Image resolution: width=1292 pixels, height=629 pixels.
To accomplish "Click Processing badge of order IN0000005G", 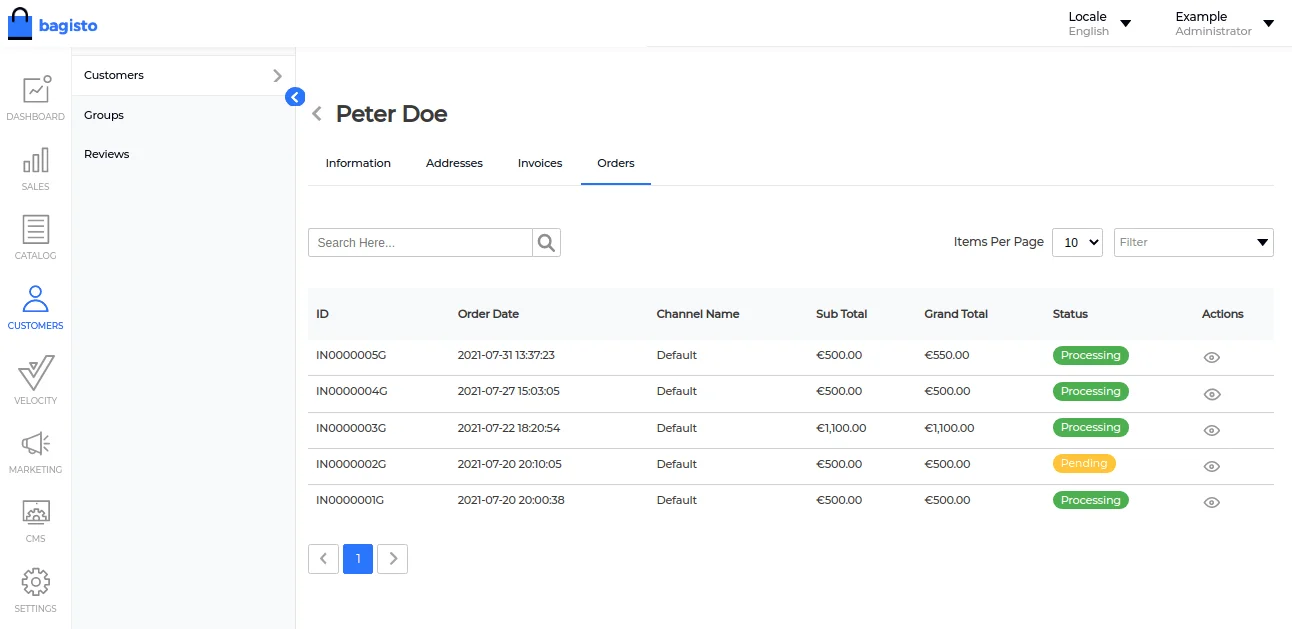I will point(1090,355).
